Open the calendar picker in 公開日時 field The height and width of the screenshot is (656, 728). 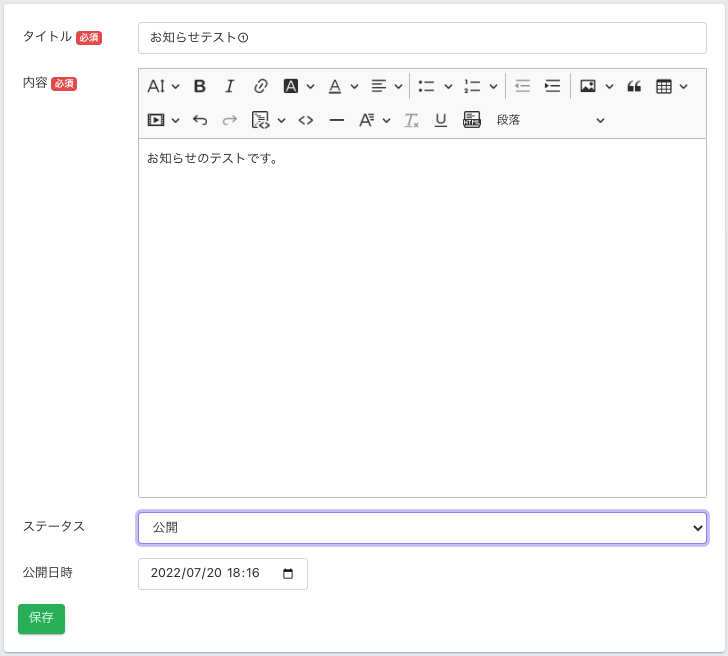click(x=289, y=574)
